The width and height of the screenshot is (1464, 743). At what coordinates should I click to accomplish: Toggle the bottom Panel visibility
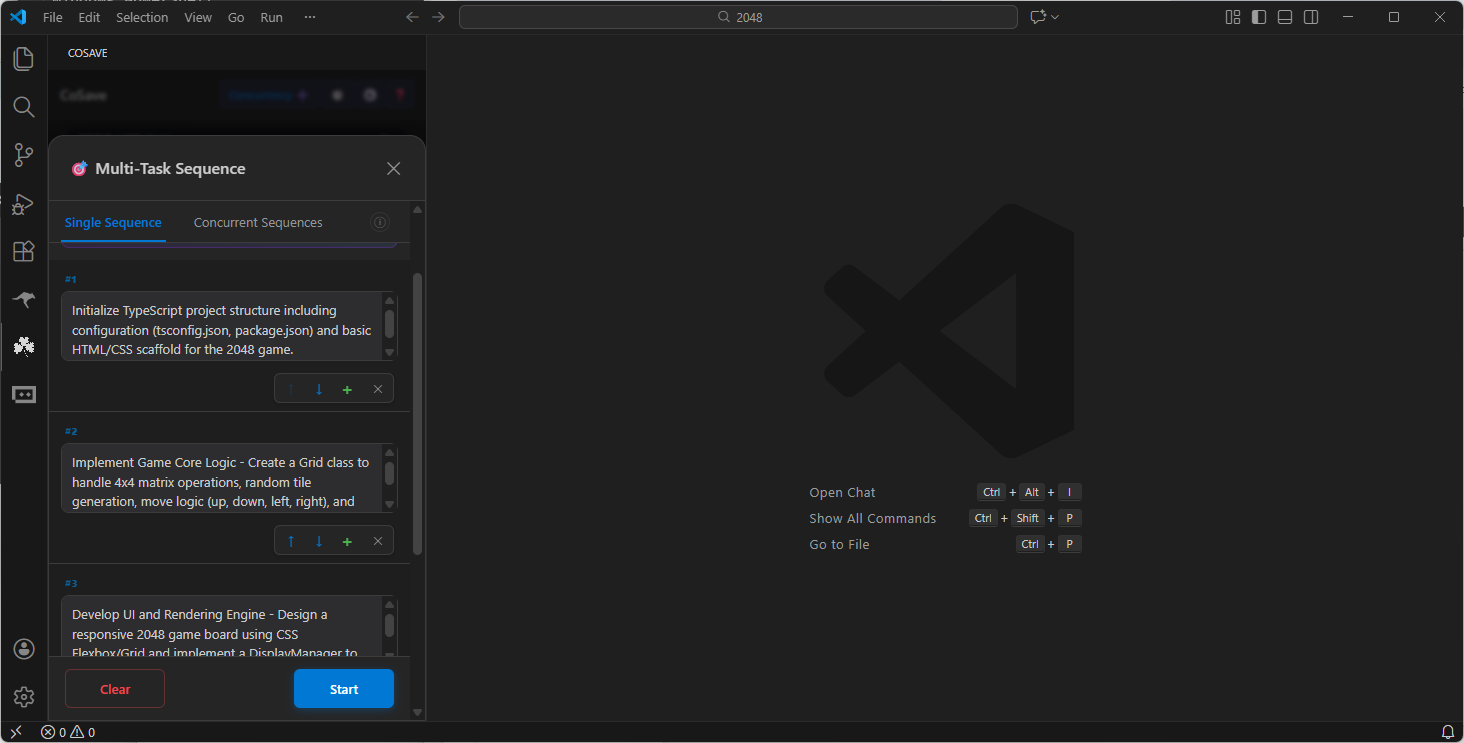point(1284,17)
